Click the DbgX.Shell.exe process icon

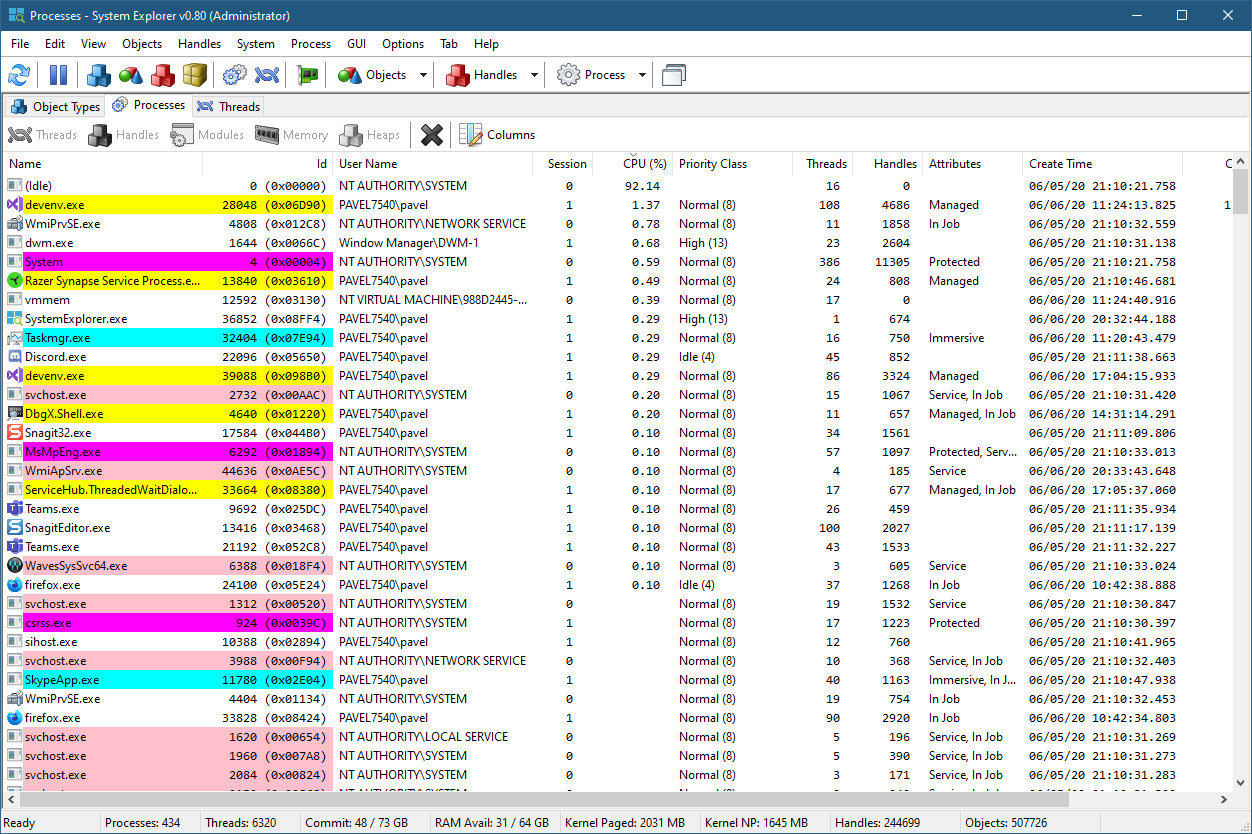point(15,414)
